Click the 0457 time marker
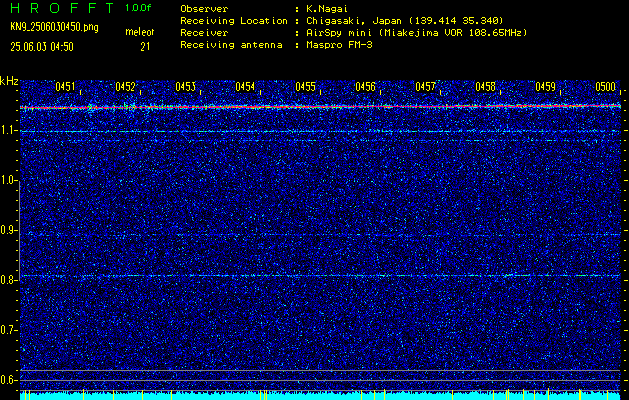This screenshot has width=629, height=400. (x=425, y=87)
